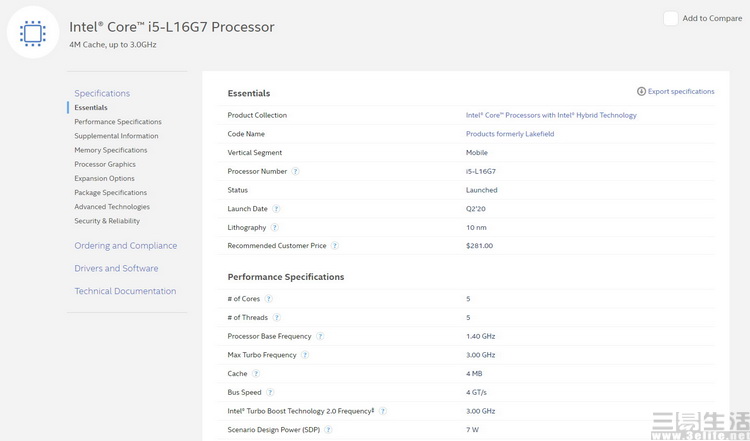This screenshot has height=441, width=750.
Task: Tick the Add to Compare checkbox
Action: [x=671, y=19]
